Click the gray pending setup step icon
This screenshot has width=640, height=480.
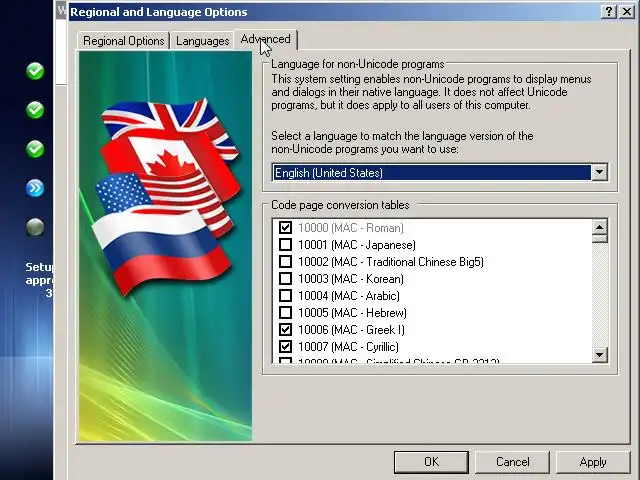click(x=35, y=227)
